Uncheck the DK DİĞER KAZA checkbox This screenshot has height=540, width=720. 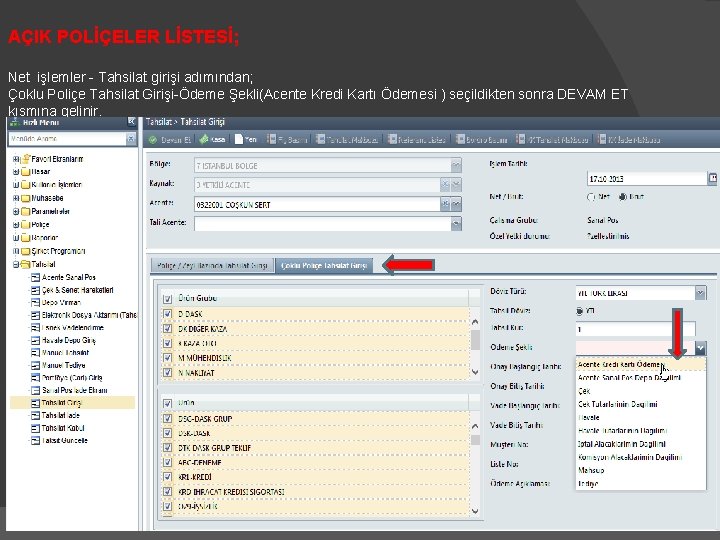coord(168,329)
